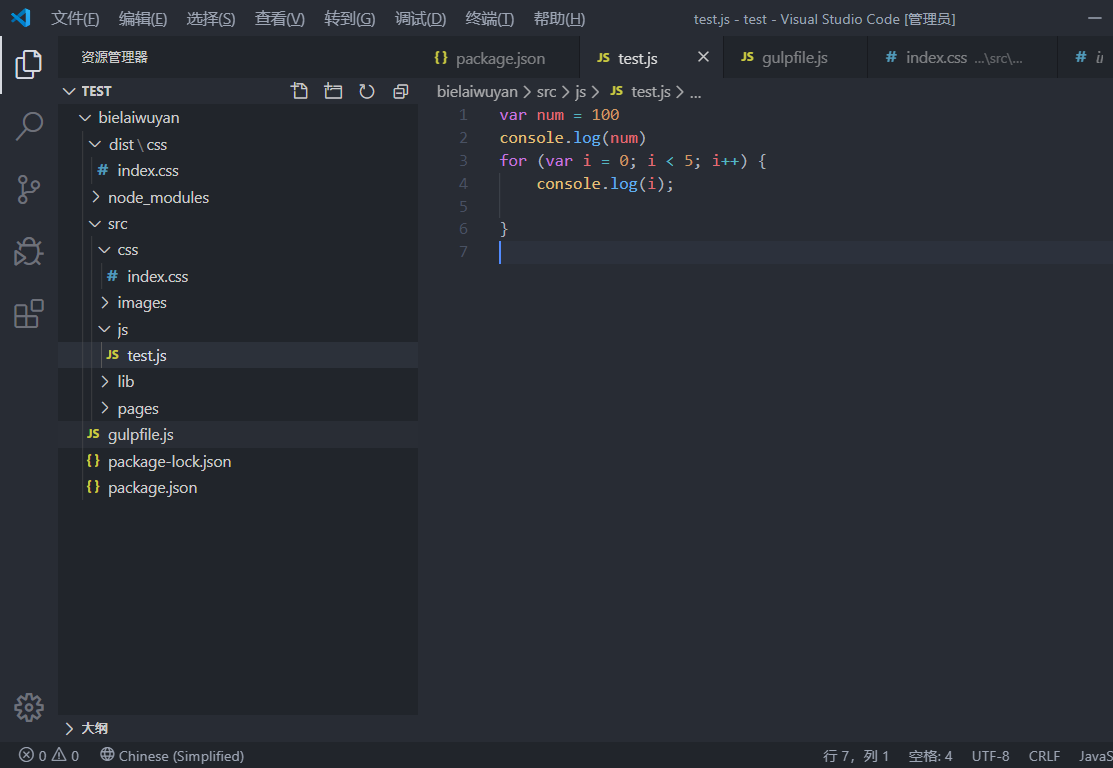The height and width of the screenshot is (768, 1113).
Task: Close the test.js editor tab
Action: (703, 57)
